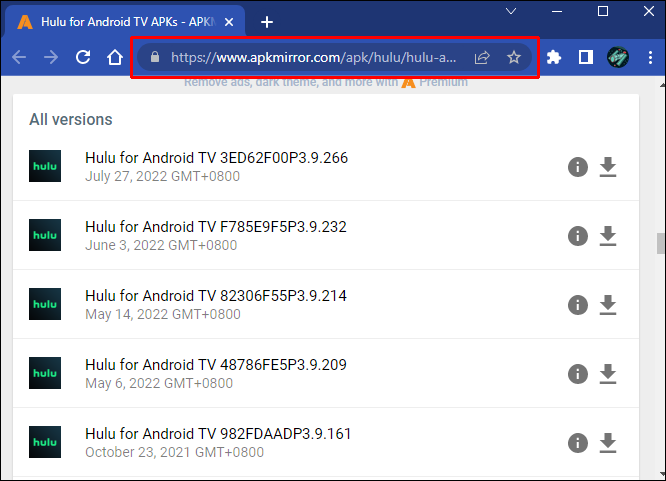Click the scrollbar up arrow
Screen dimensions: 666x481
(662, 85)
